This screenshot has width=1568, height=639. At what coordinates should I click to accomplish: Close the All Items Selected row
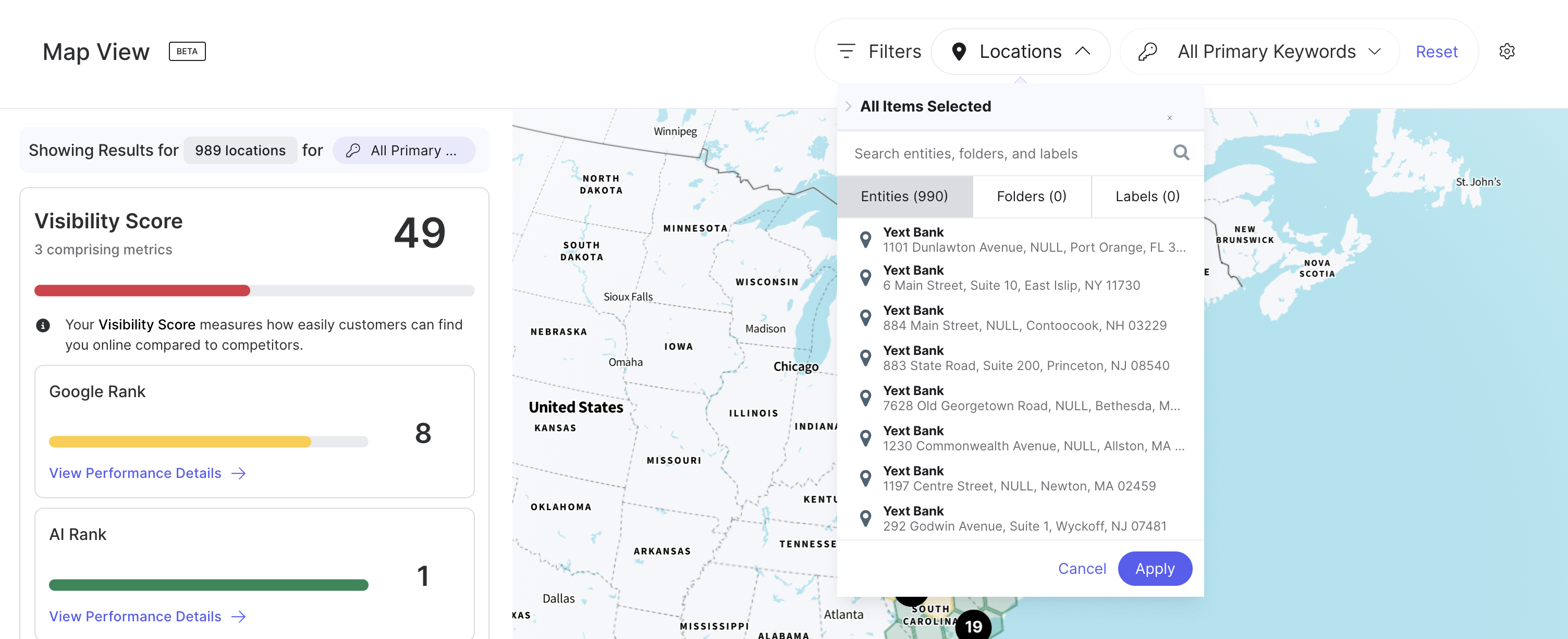1169,118
